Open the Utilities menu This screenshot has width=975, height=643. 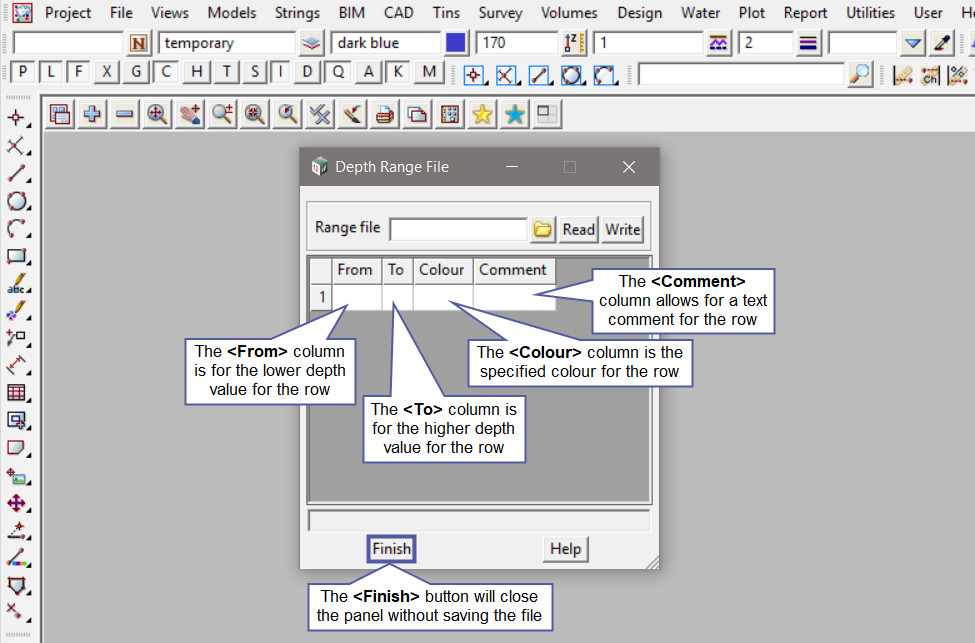[871, 13]
